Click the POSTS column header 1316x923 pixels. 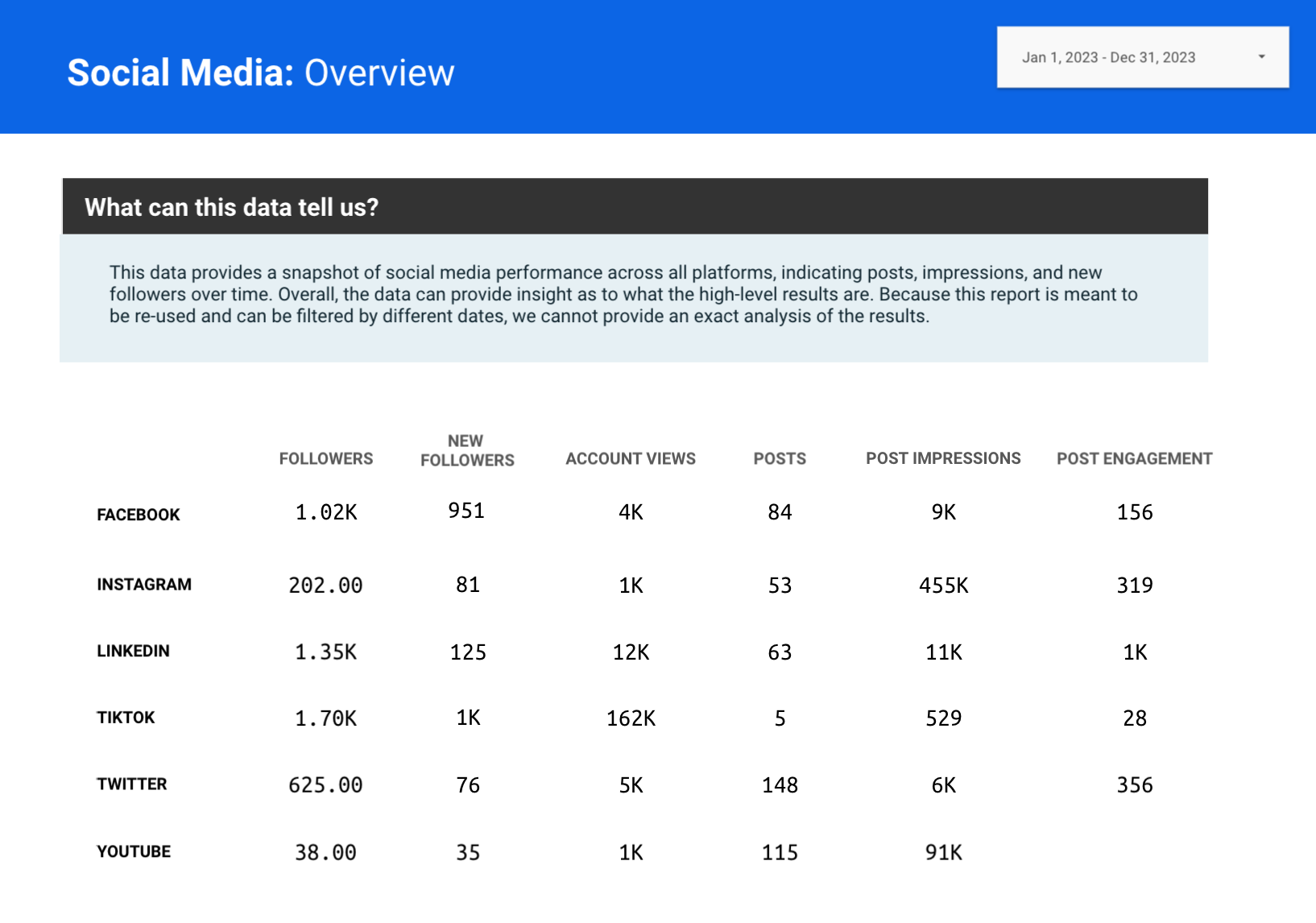780,458
